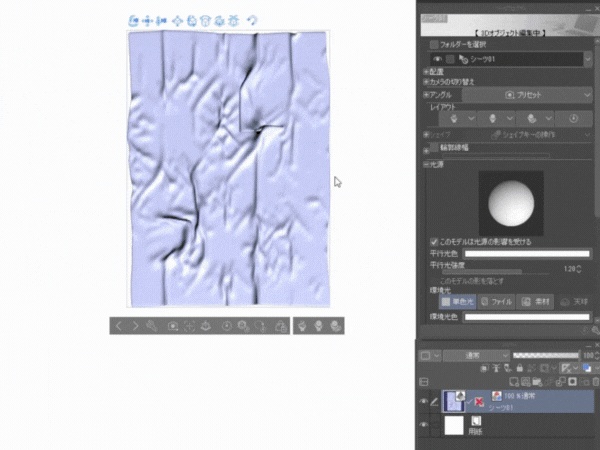The height and width of the screenshot is (450, 600).
Task: Toggle the lock box next to シーツ01 in the object list
Action: [x=450, y=59]
